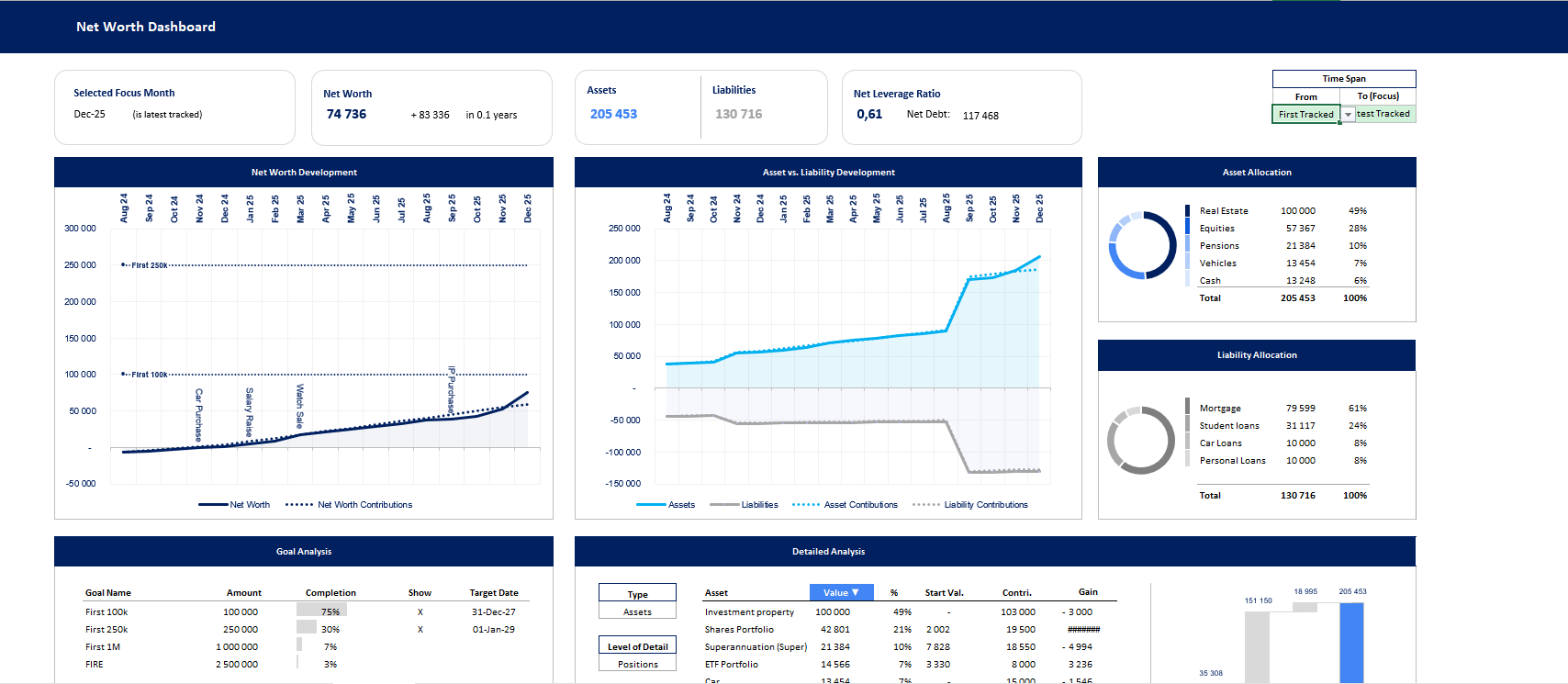Image resolution: width=1568 pixels, height=684 pixels.
Task: Open the Time Span From dropdown arrow
Action: [x=1348, y=115]
